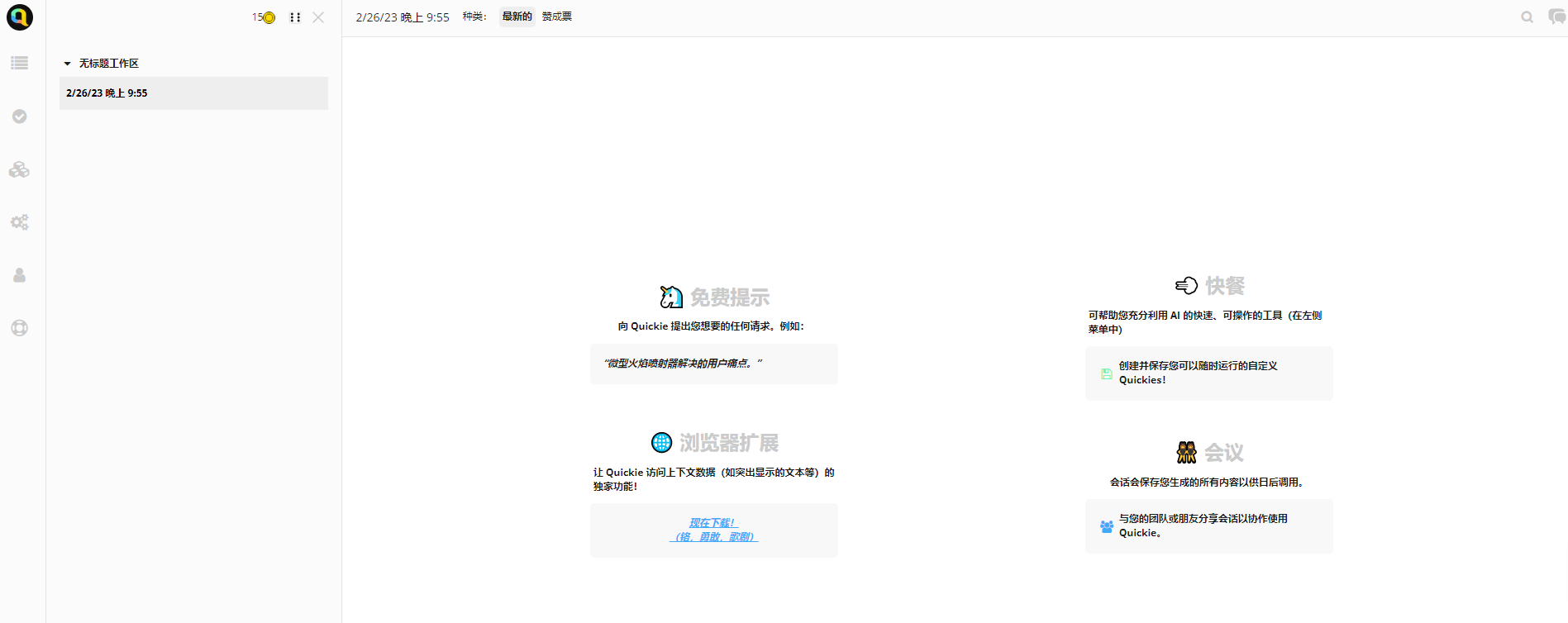Viewport: 1568px width, 623px height.
Task: Click the 快餐 heading
Action: (x=1225, y=286)
